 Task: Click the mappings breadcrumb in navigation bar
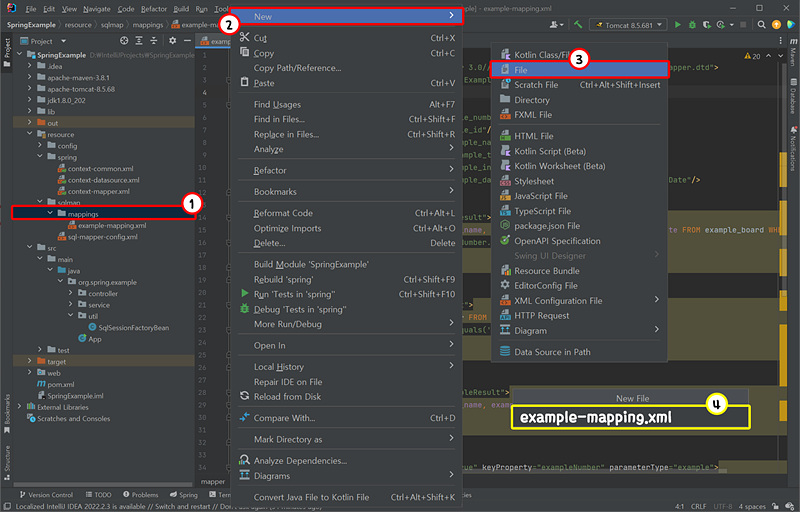148,24
